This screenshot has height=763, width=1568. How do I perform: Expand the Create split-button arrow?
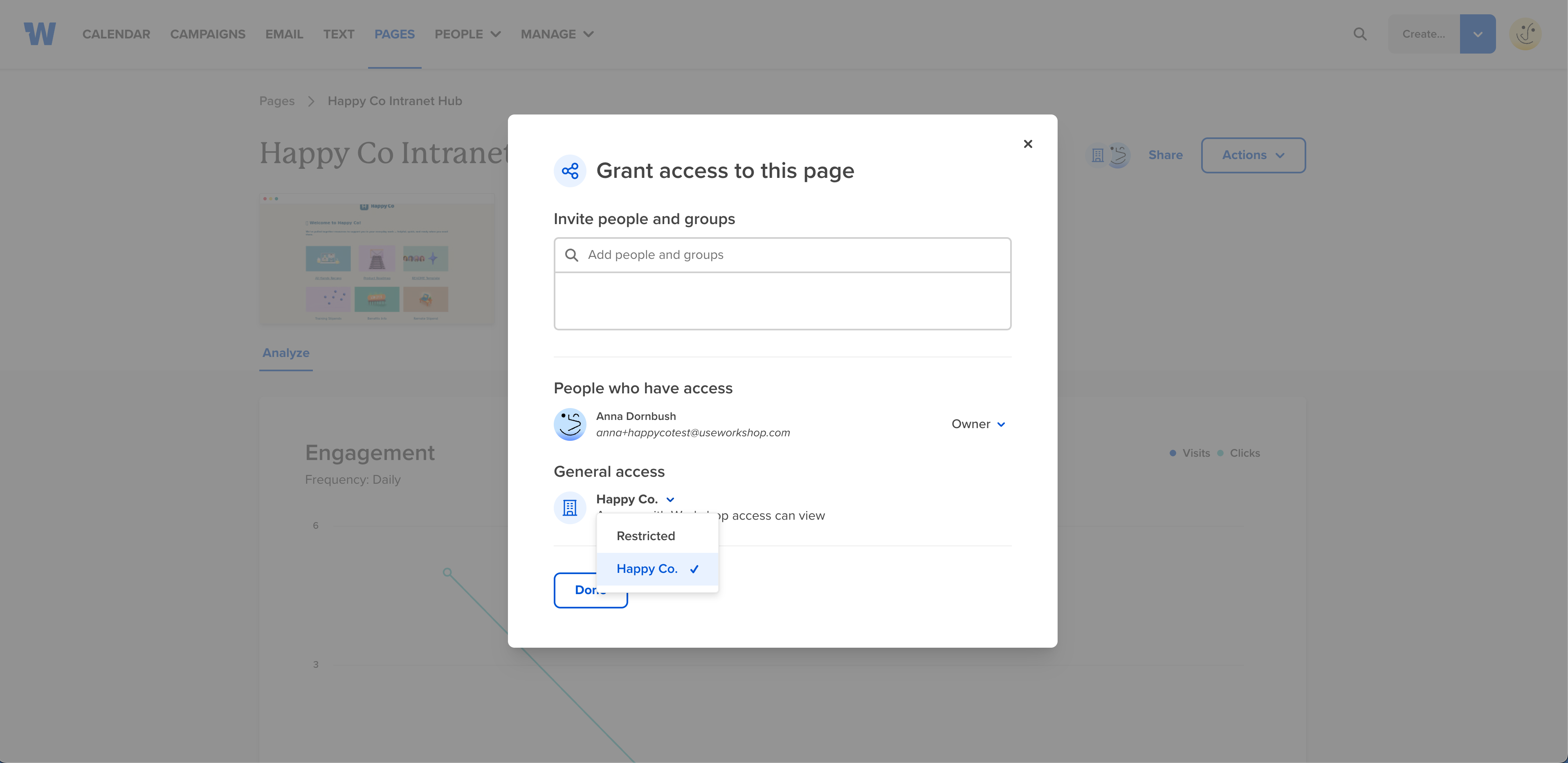[1477, 34]
